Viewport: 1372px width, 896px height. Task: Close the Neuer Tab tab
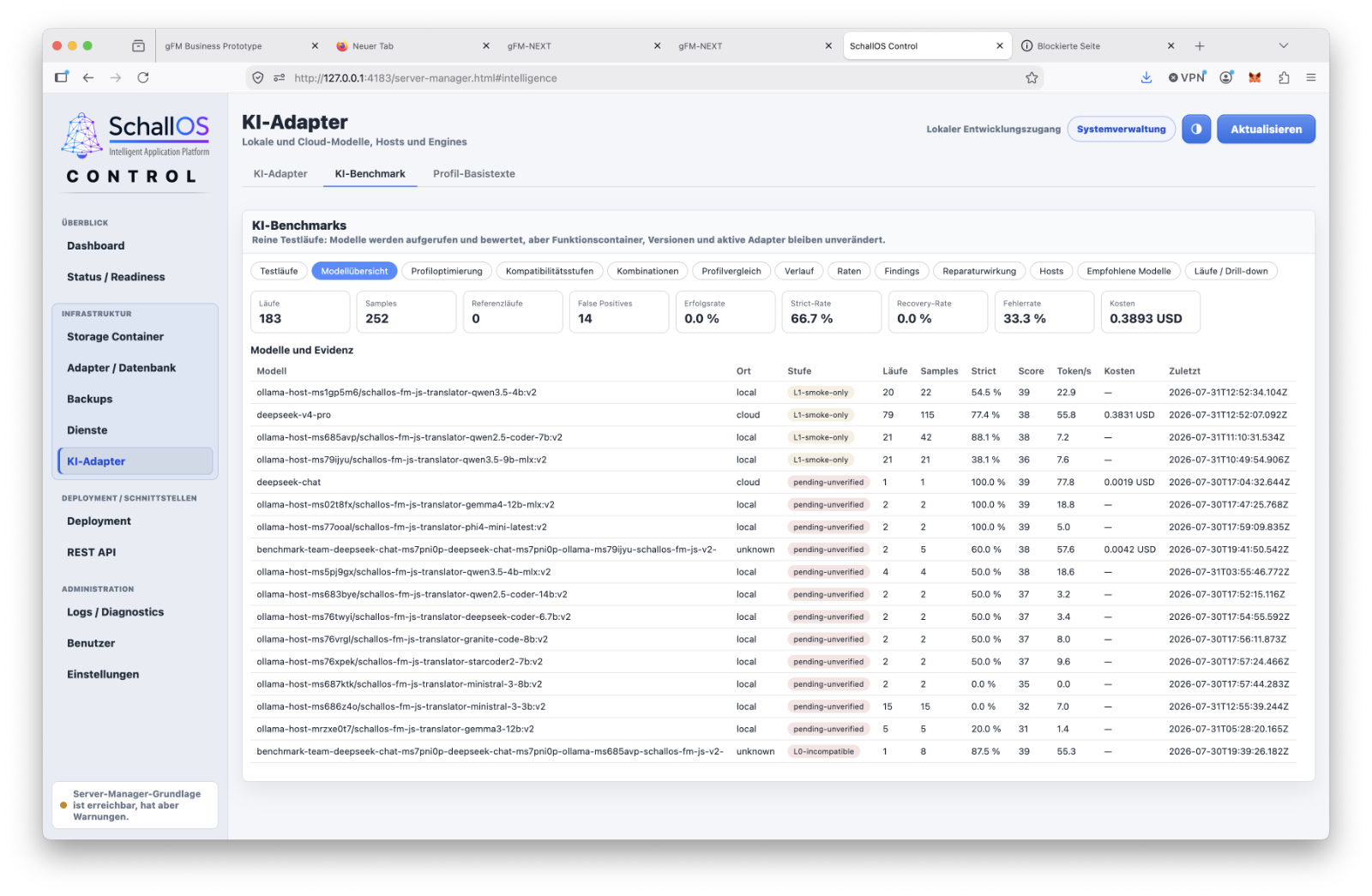[486, 46]
